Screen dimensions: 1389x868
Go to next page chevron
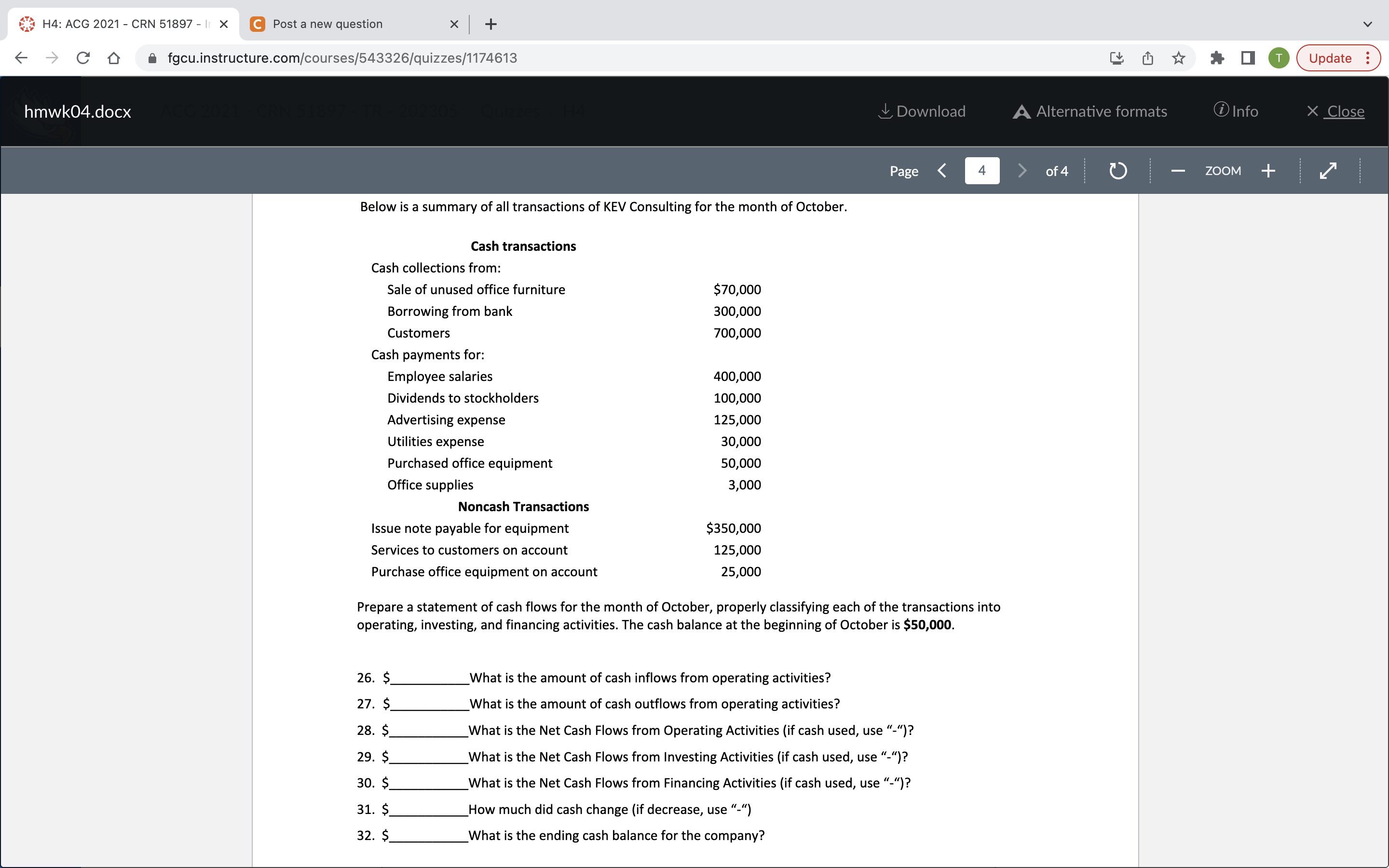point(1021,171)
